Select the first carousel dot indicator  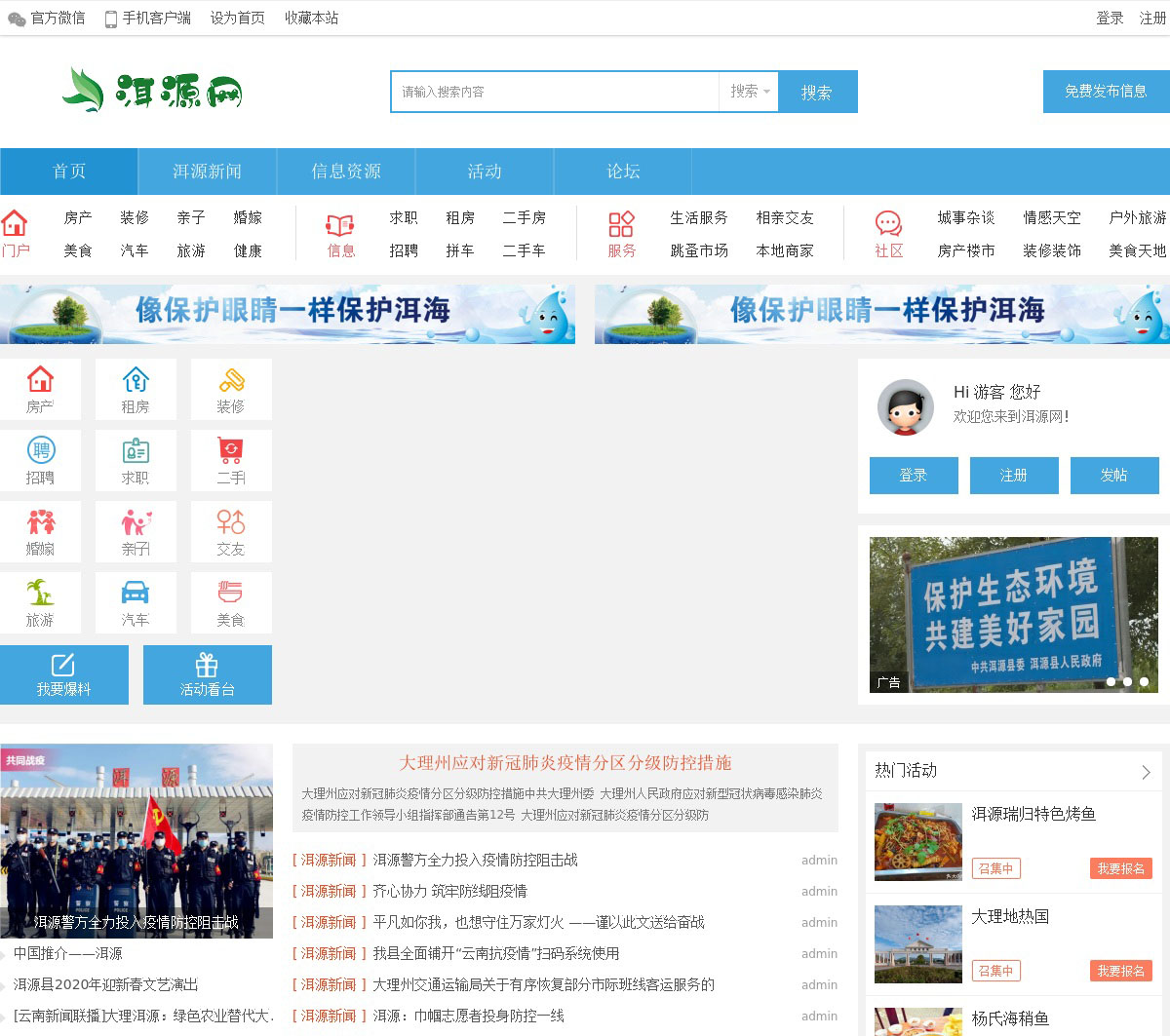click(1111, 682)
